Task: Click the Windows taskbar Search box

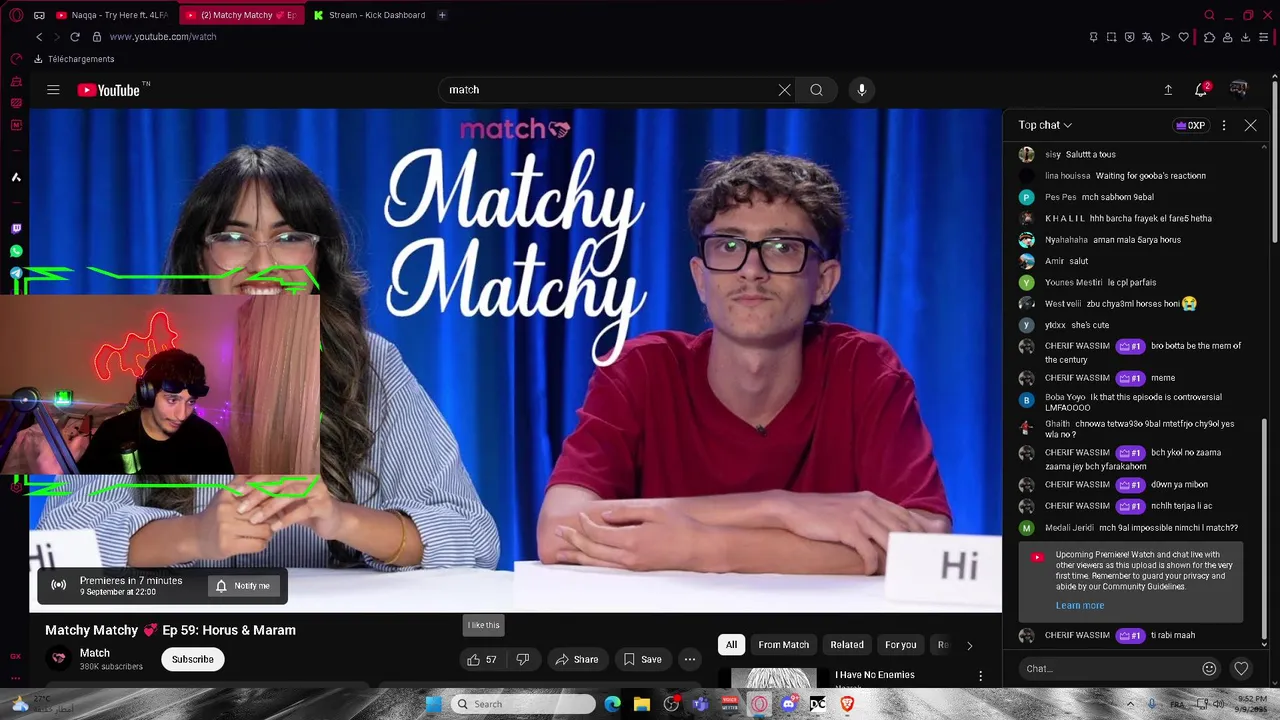Action: tap(522, 704)
